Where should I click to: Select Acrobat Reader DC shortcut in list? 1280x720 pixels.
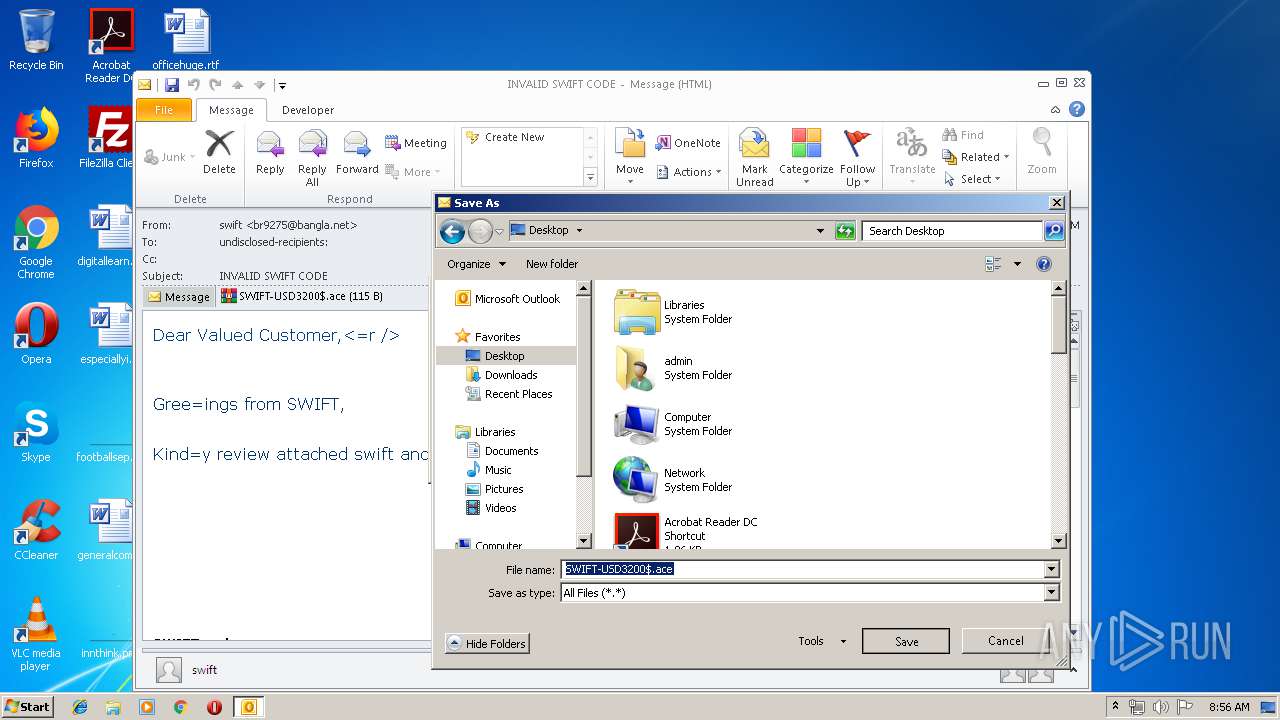click(x=687, y=531)
